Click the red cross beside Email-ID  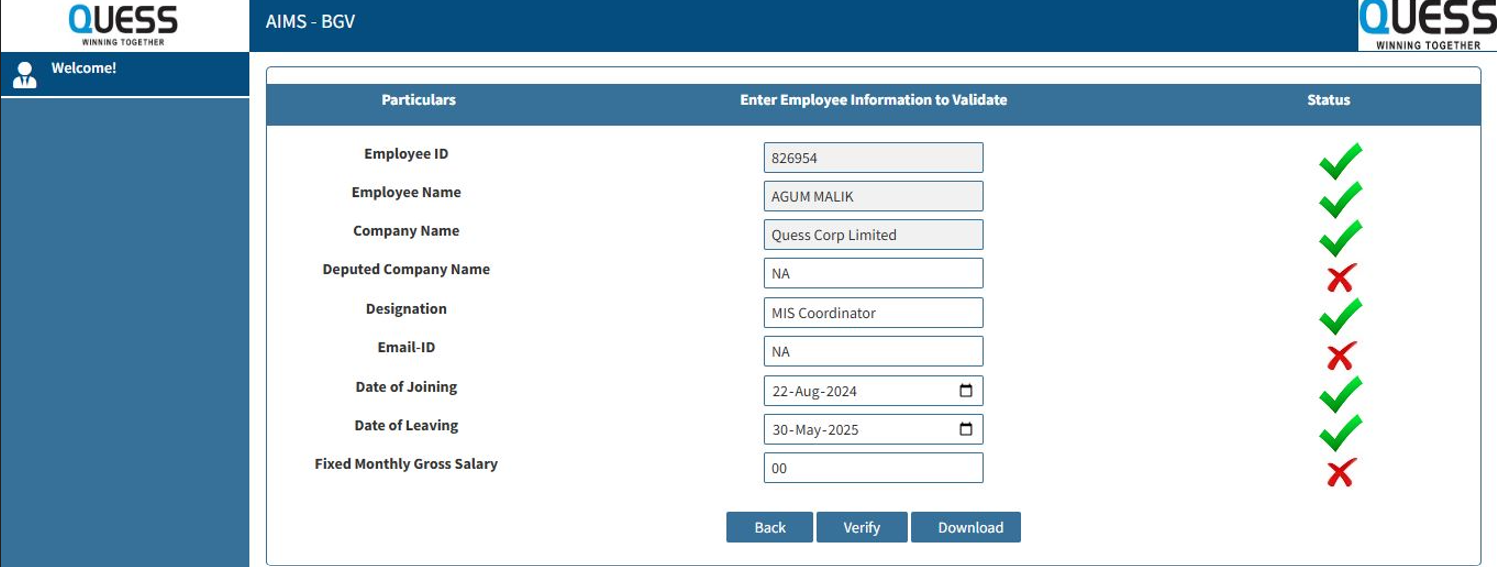(x=1340, y=355)
